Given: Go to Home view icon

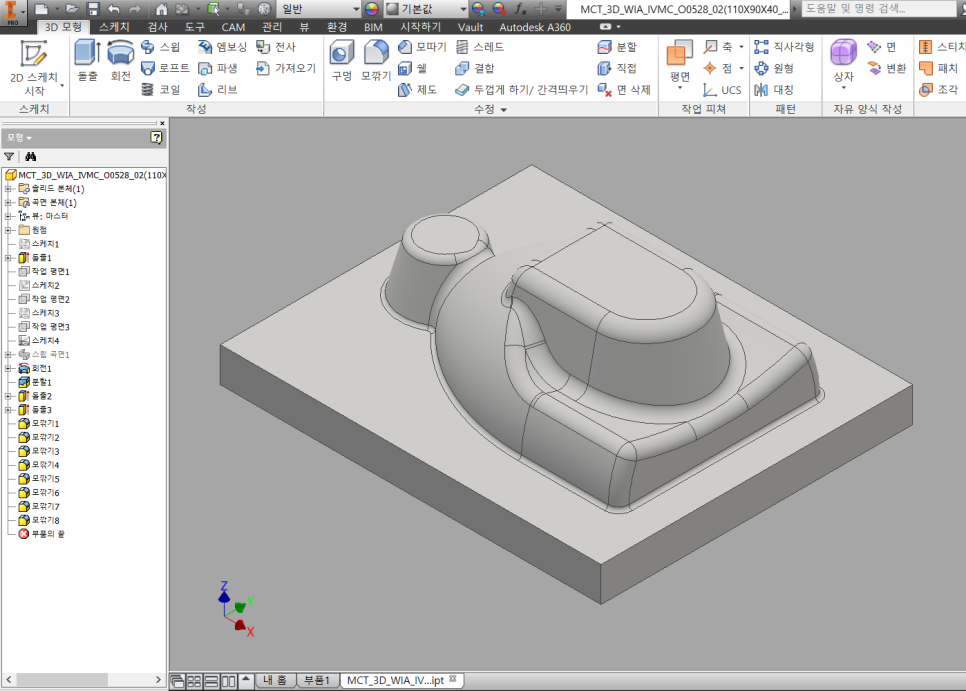Looking at the screenshot, I should click(161, 9).
